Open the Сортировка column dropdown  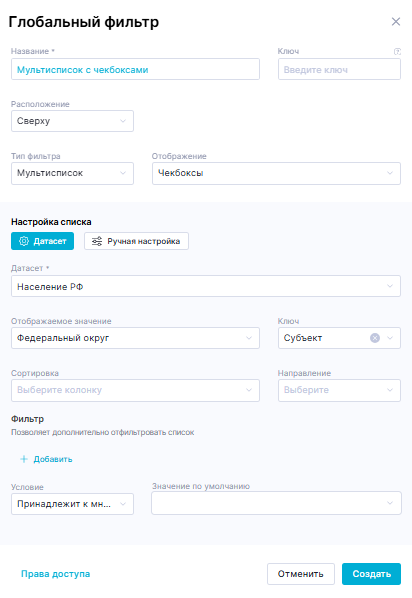click(135, 390)
